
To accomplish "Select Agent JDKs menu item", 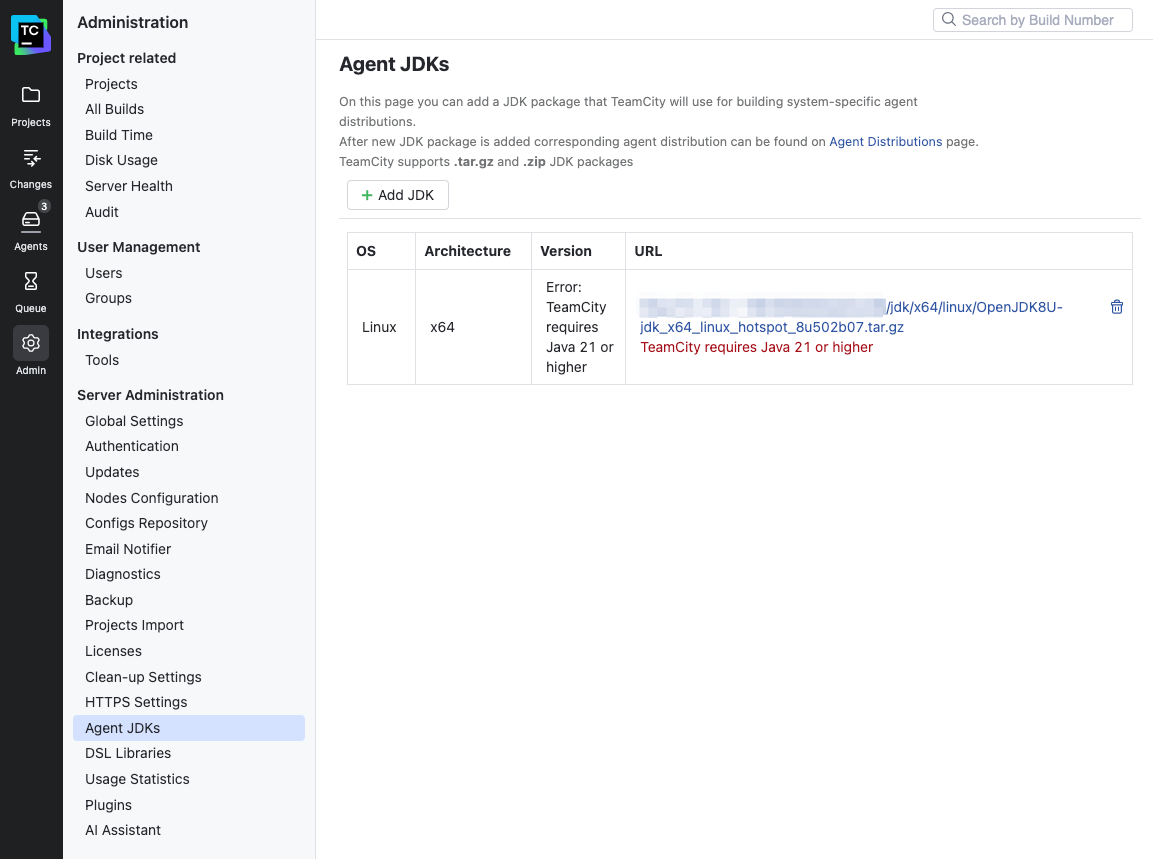I will click(x=189, y=727).
